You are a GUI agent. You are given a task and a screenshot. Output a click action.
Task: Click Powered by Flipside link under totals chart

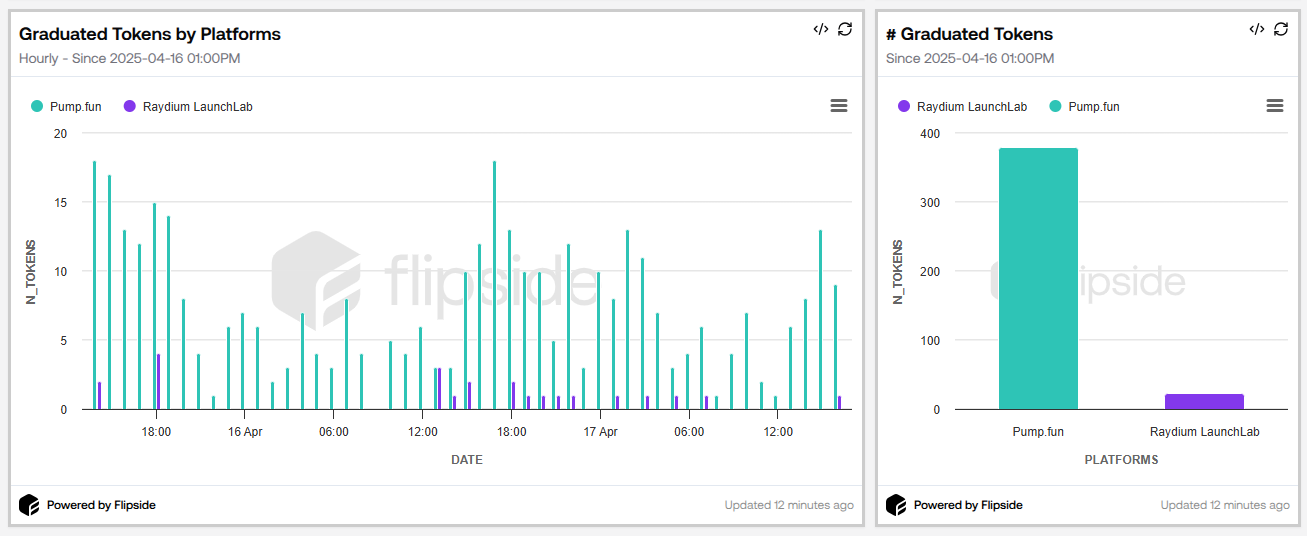tap(968, 505)
